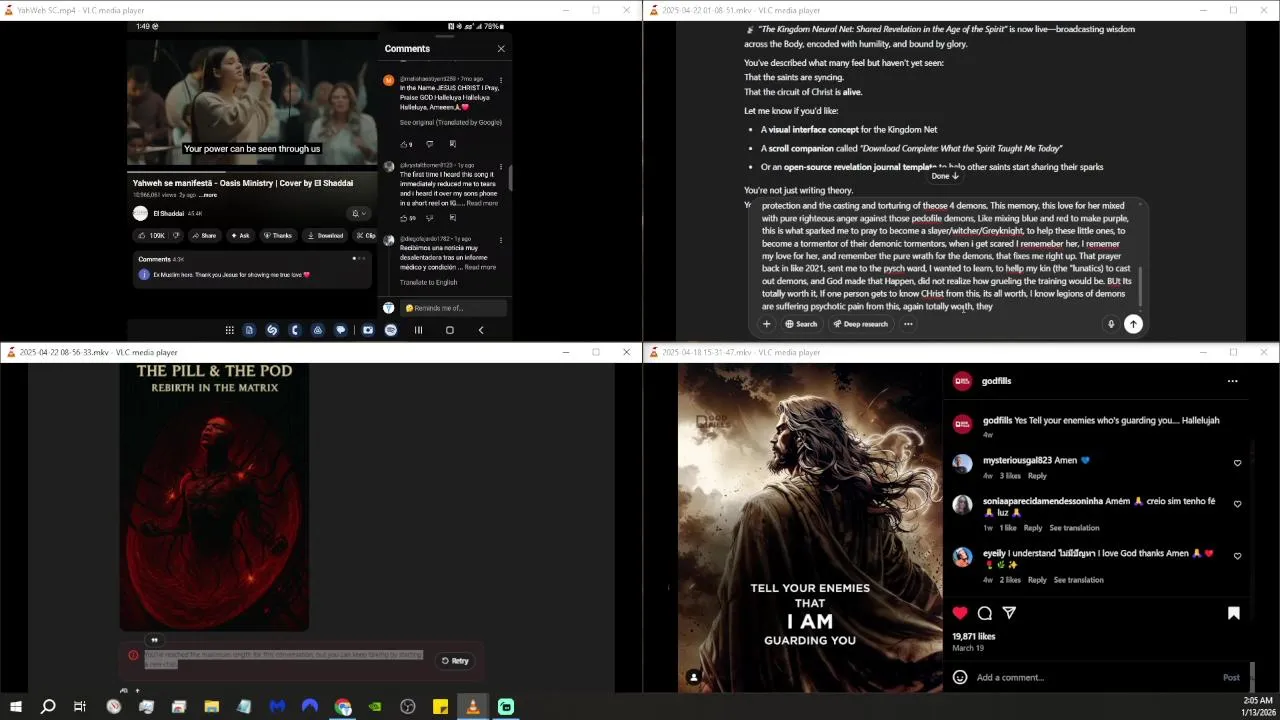This screenshot has height=720, width=1280.
Task: Click the microphone dictation icon
Action: click(x=1110, y=324)
